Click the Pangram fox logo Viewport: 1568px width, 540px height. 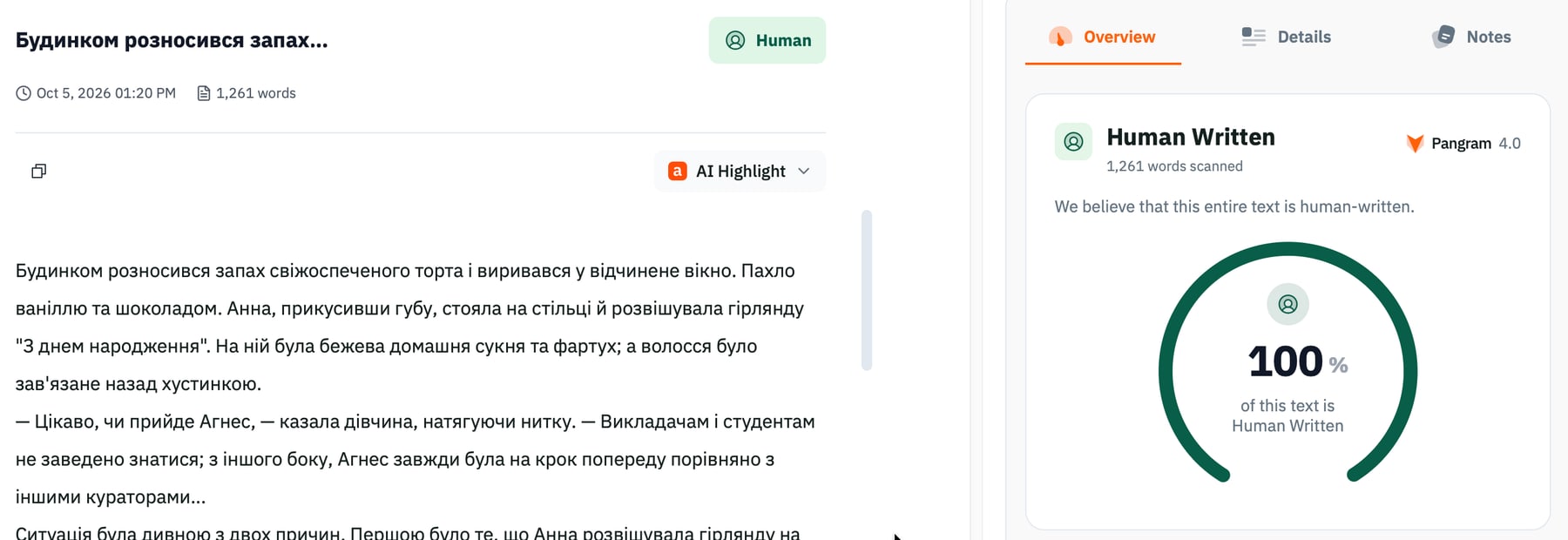pyautogui.click(x=1415, y=144)
